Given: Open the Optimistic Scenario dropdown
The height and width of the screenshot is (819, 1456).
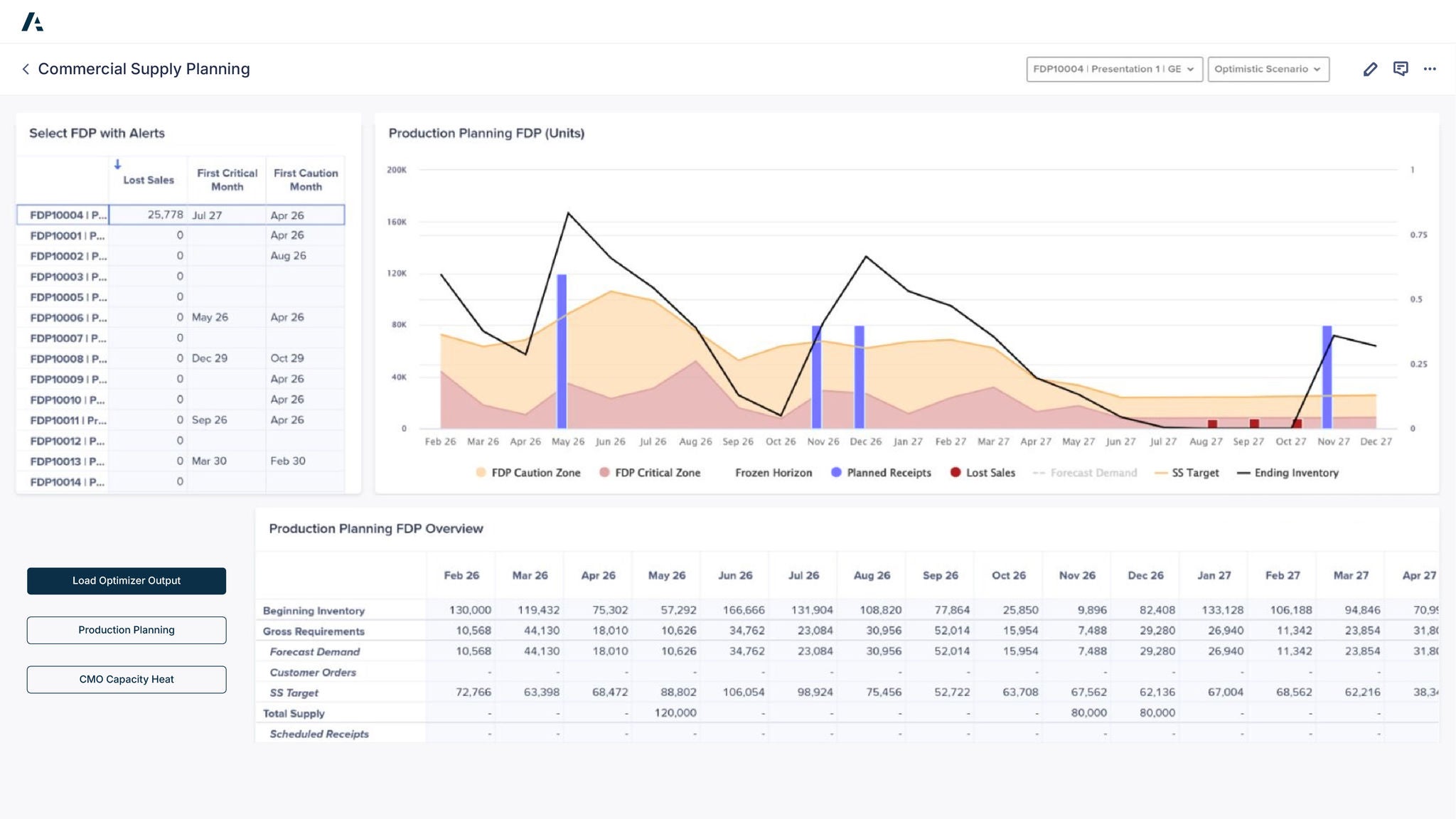Looking at the screenshot, I should coord(1268,69).
